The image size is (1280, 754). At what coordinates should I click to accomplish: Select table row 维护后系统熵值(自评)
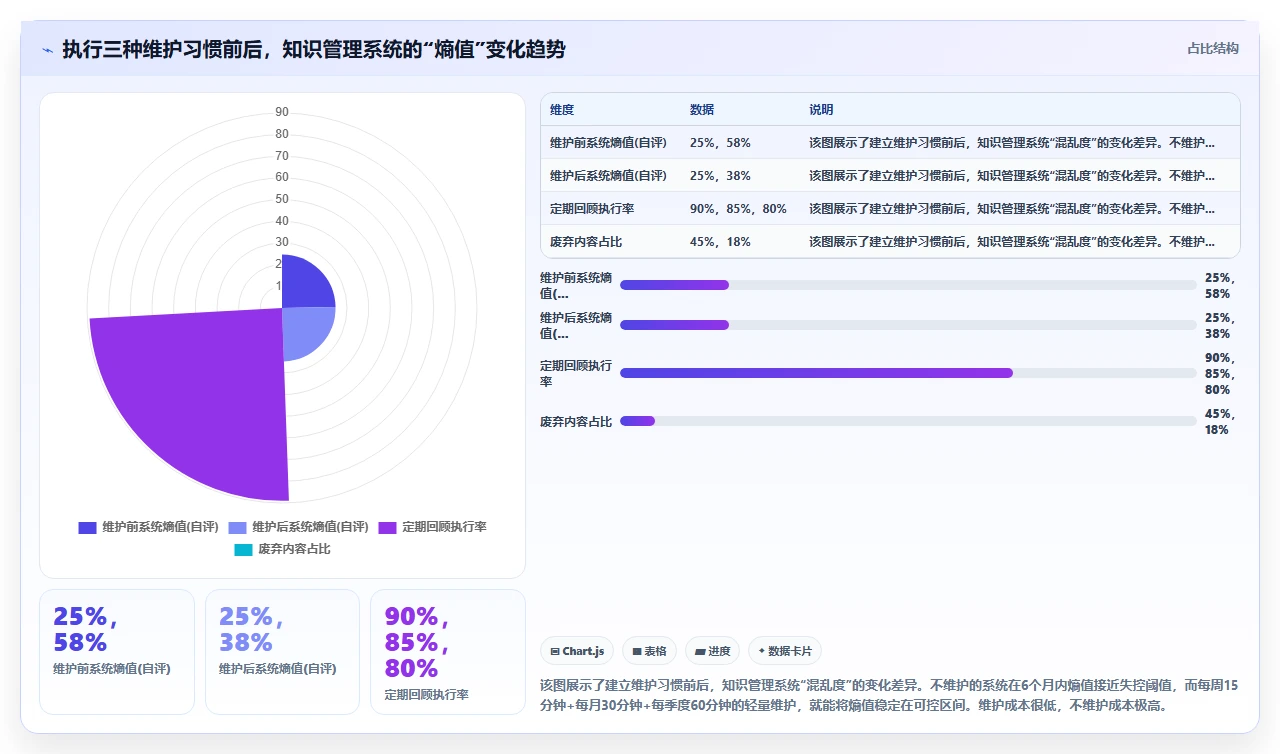pyautogui.click(x=890, y=176)
